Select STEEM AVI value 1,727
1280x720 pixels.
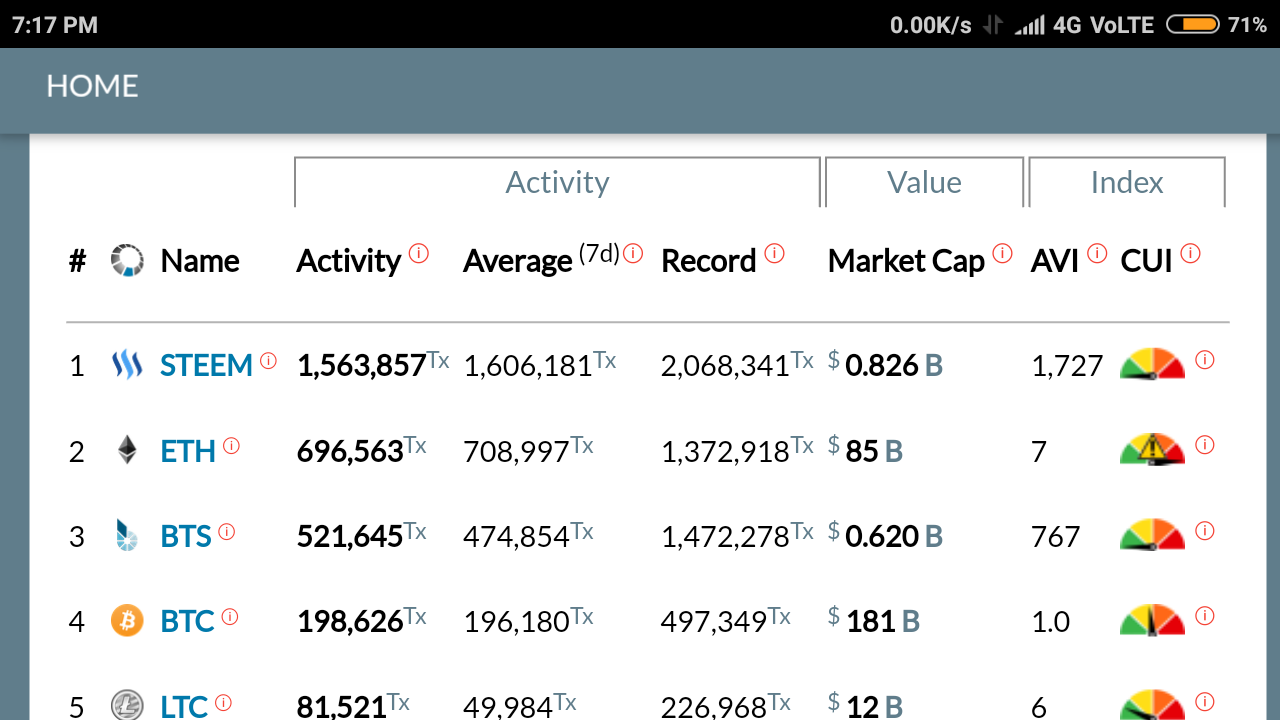pos(1067,366)
